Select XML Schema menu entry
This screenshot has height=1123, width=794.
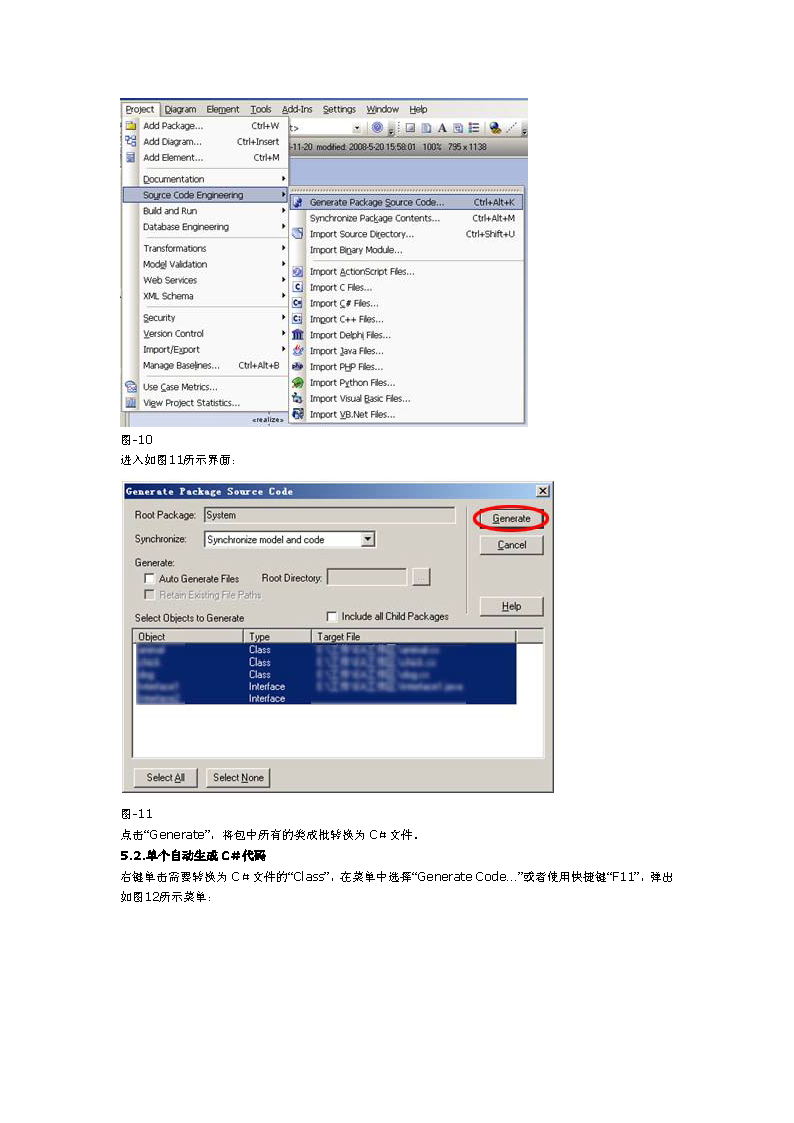tap(205, 296)
